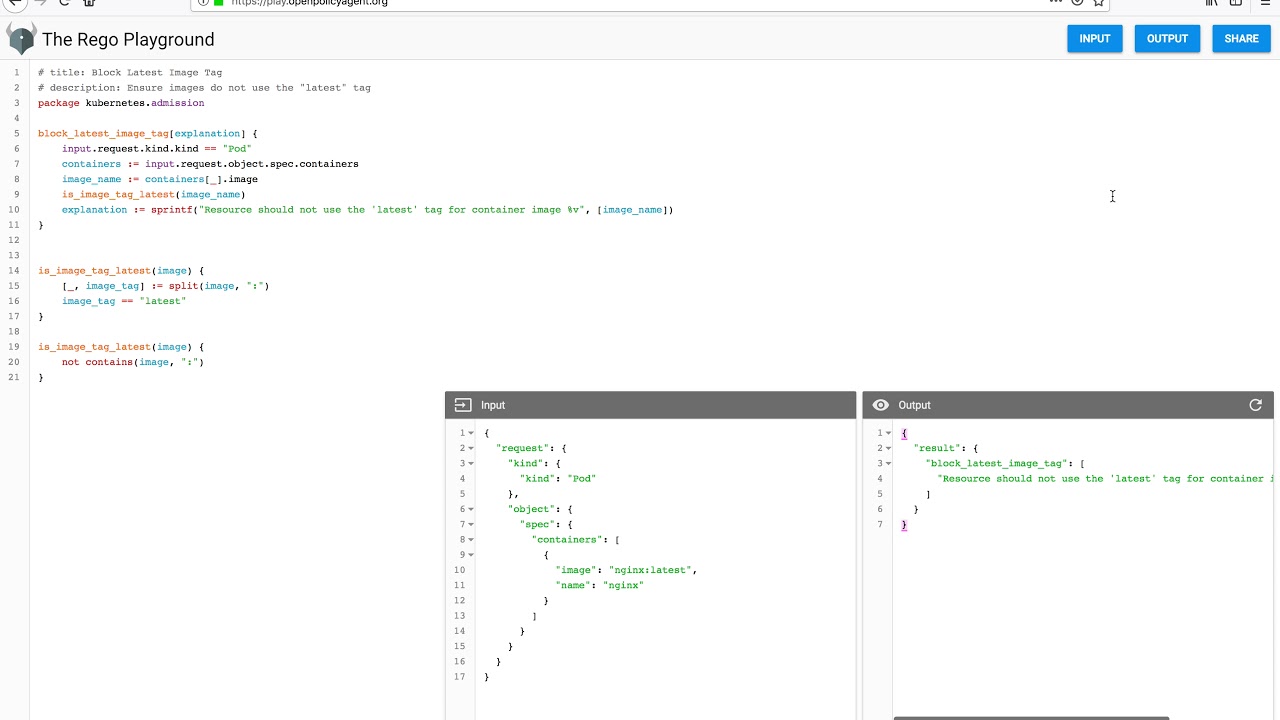The width and height of the screenshot is (1280, 720).
Task: Collapse the Input "kind" object fold arrow on line 3
Action: pos(471,464)
